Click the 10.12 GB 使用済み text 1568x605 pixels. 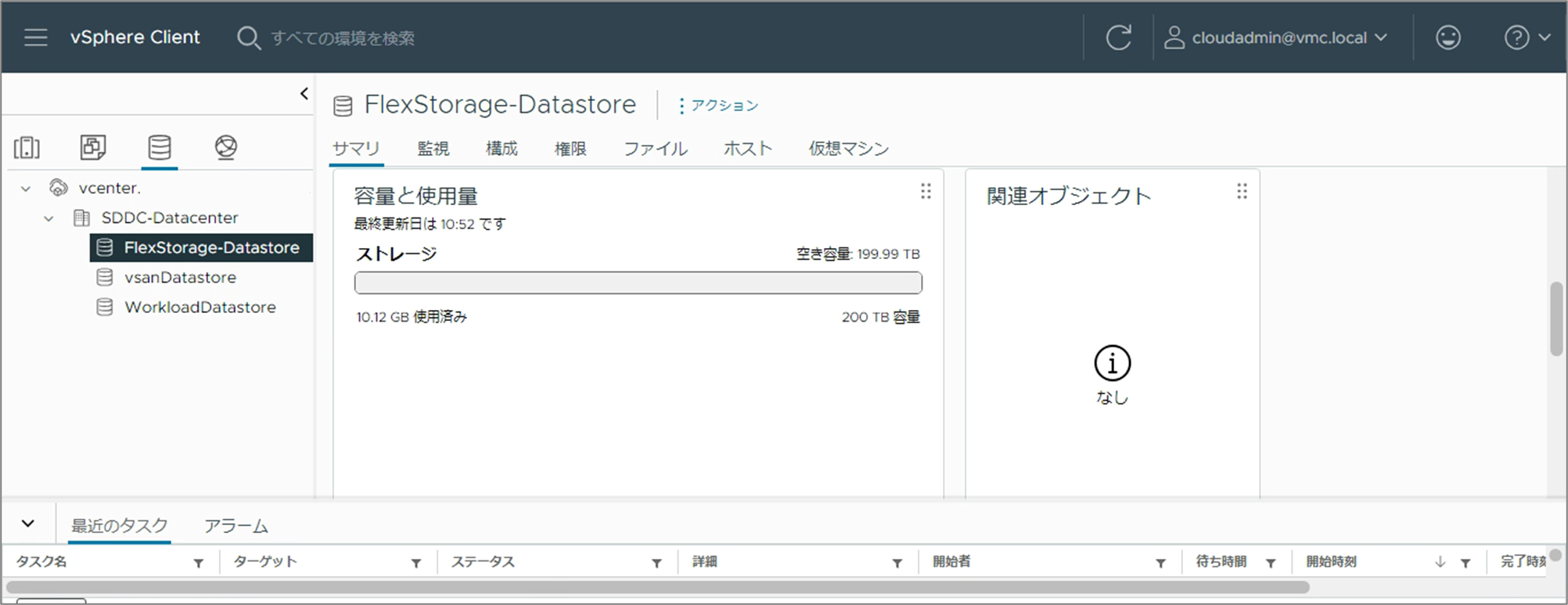pyautogui.click(x=412, y=317)
